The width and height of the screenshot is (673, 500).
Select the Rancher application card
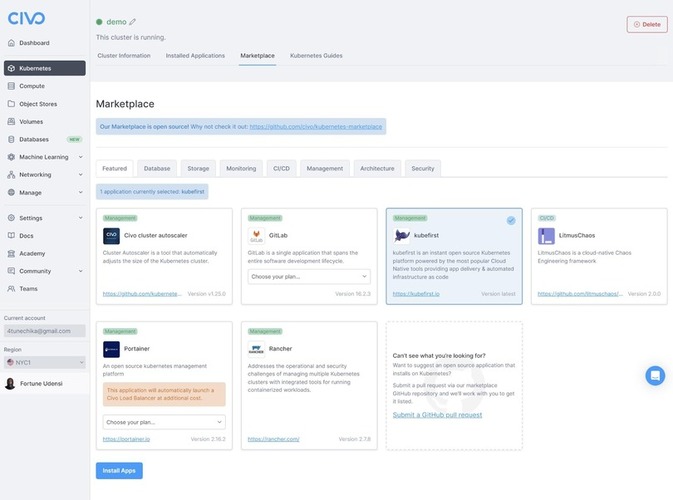tap(309, 385)
